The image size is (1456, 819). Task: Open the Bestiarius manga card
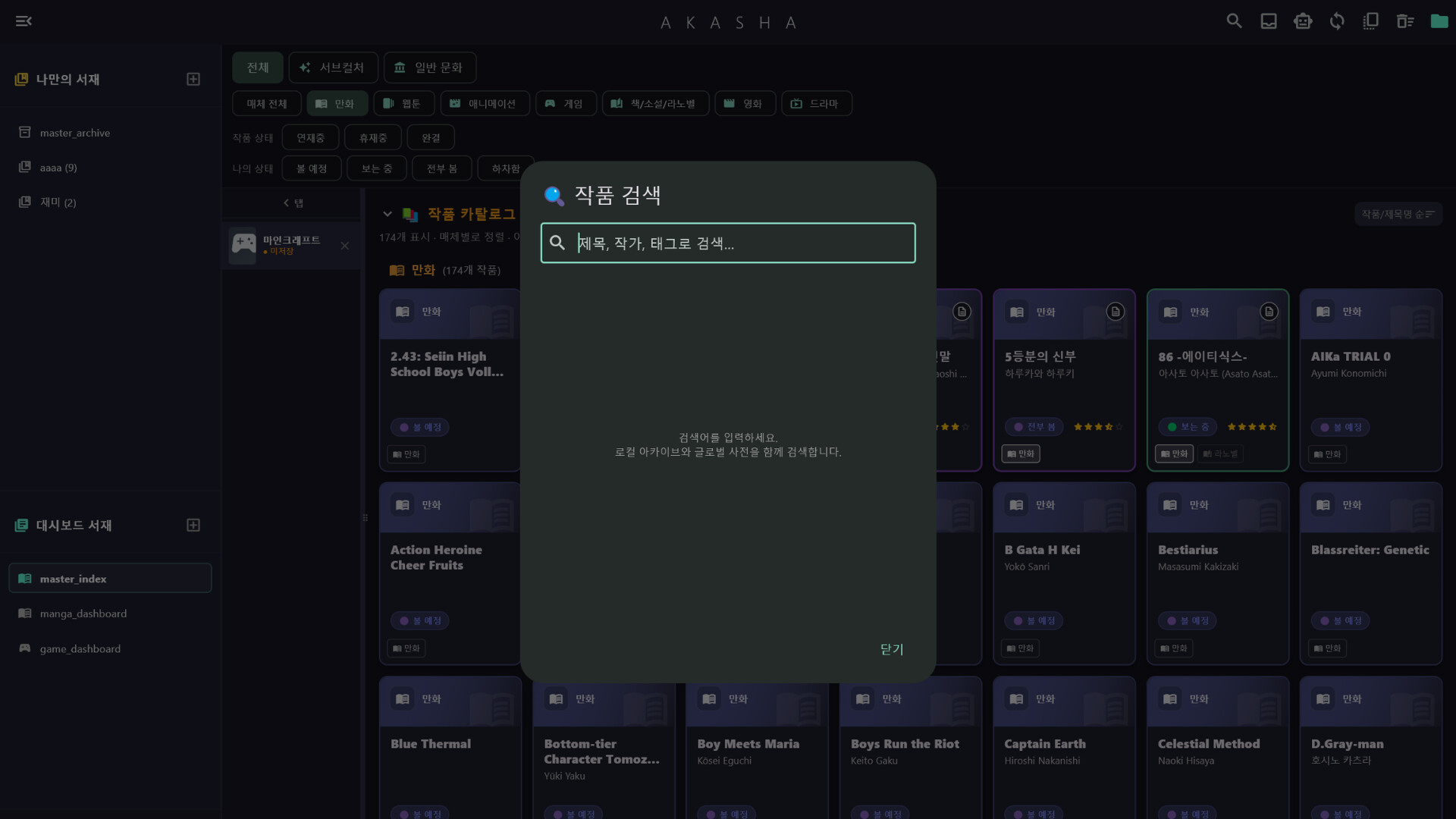pos(1218,574)
